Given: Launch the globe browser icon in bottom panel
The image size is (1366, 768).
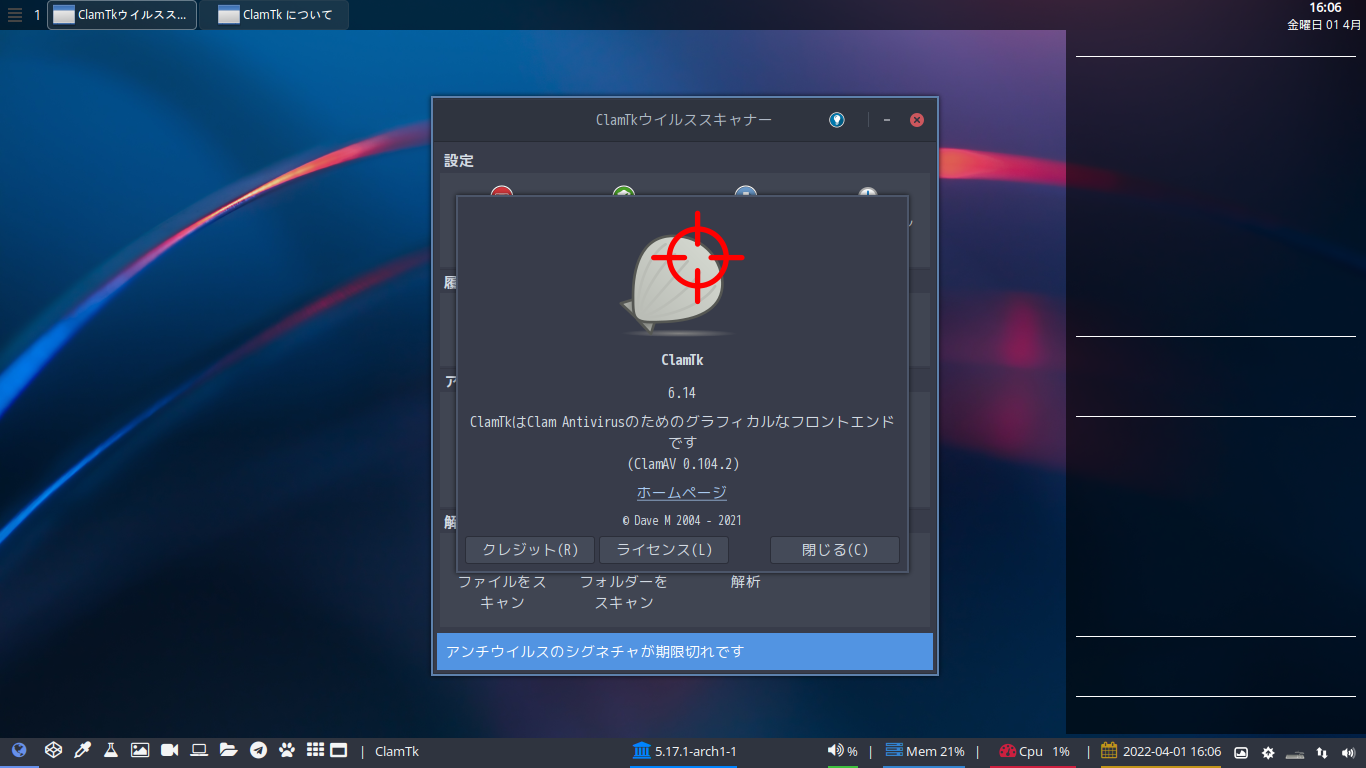Looking at the screenshot, I should [19, 750].
